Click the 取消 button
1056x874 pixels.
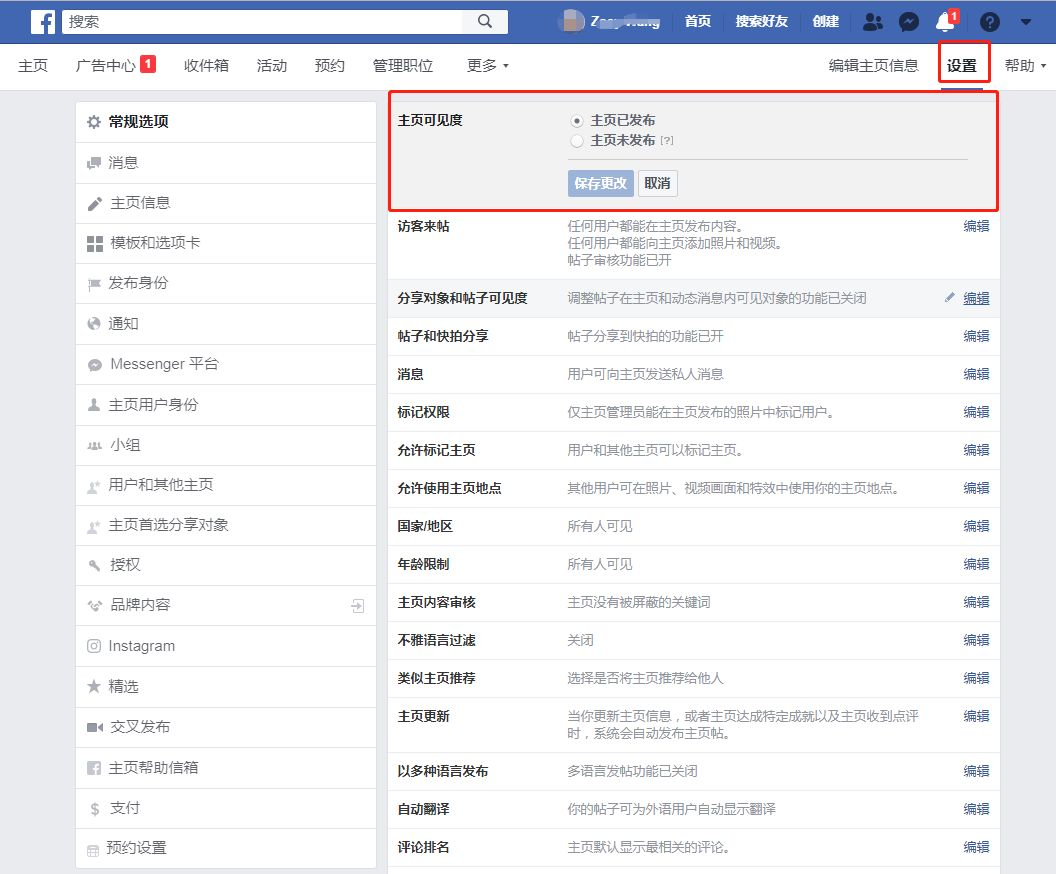[x=657, y=183]
